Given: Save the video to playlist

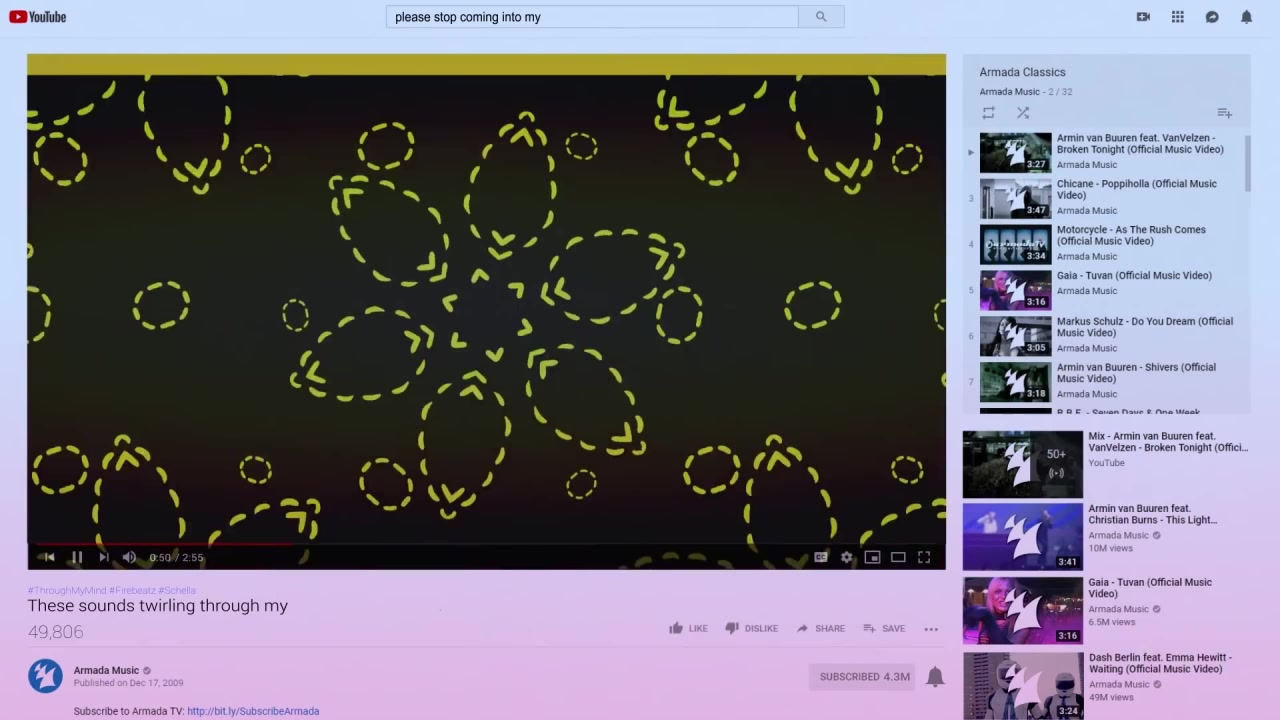Looking at the screenshot, I should [884, 628].
